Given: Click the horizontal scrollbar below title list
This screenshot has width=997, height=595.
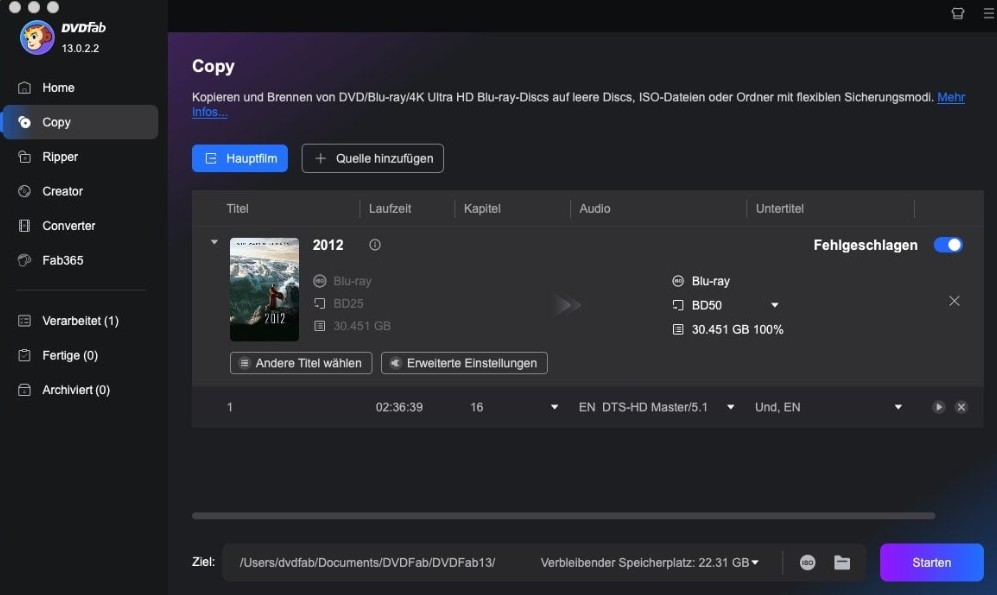Looking at the screenshot, I should tap(563, 516).
